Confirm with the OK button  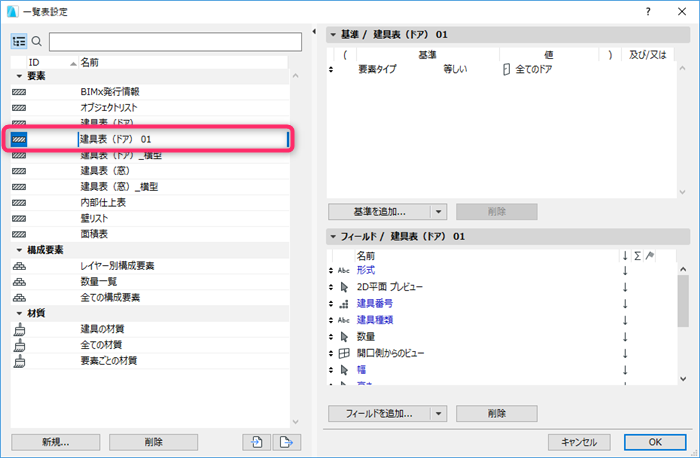click(655, 442)
